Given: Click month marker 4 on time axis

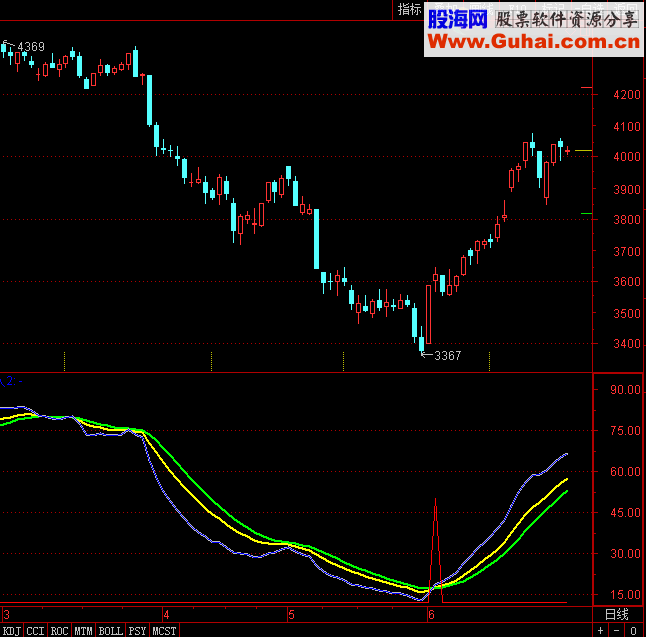Looking at the screenshot, I should pos(166,615).
